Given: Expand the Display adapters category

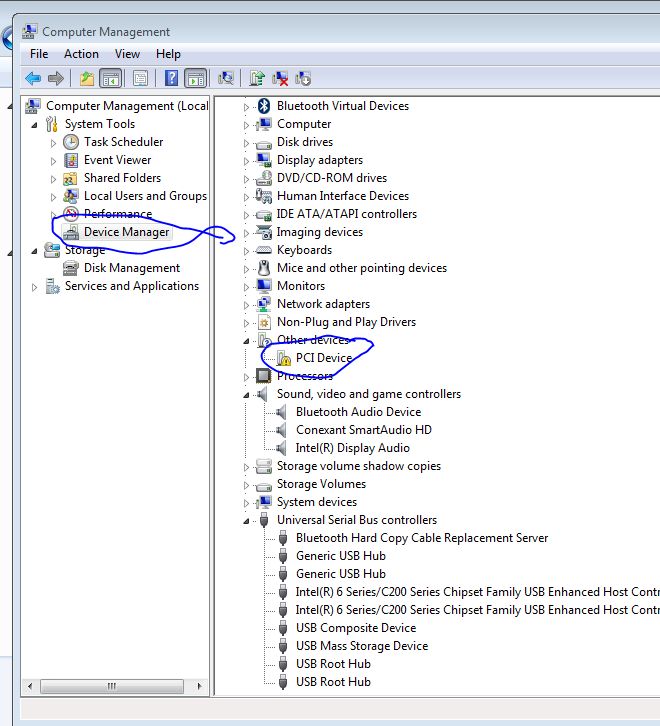Looking at the screenshot, I should 246,161.
